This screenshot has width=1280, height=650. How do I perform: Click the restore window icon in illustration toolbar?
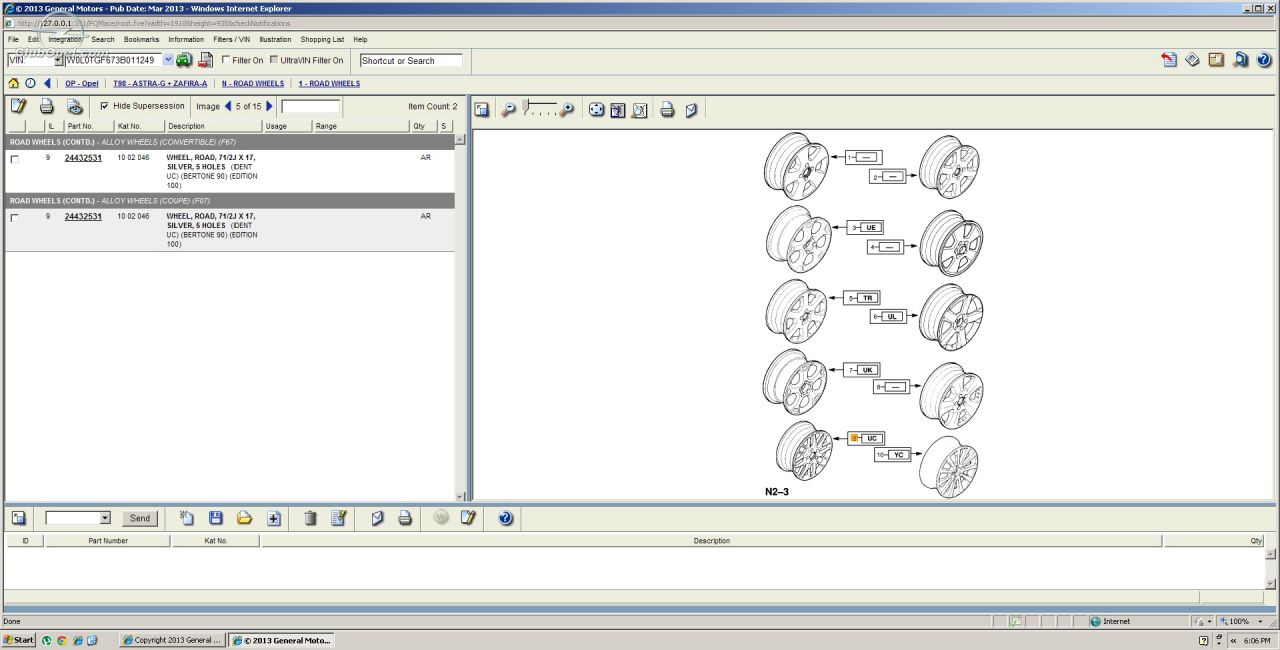pyautogui.click(x=482, y=110)
